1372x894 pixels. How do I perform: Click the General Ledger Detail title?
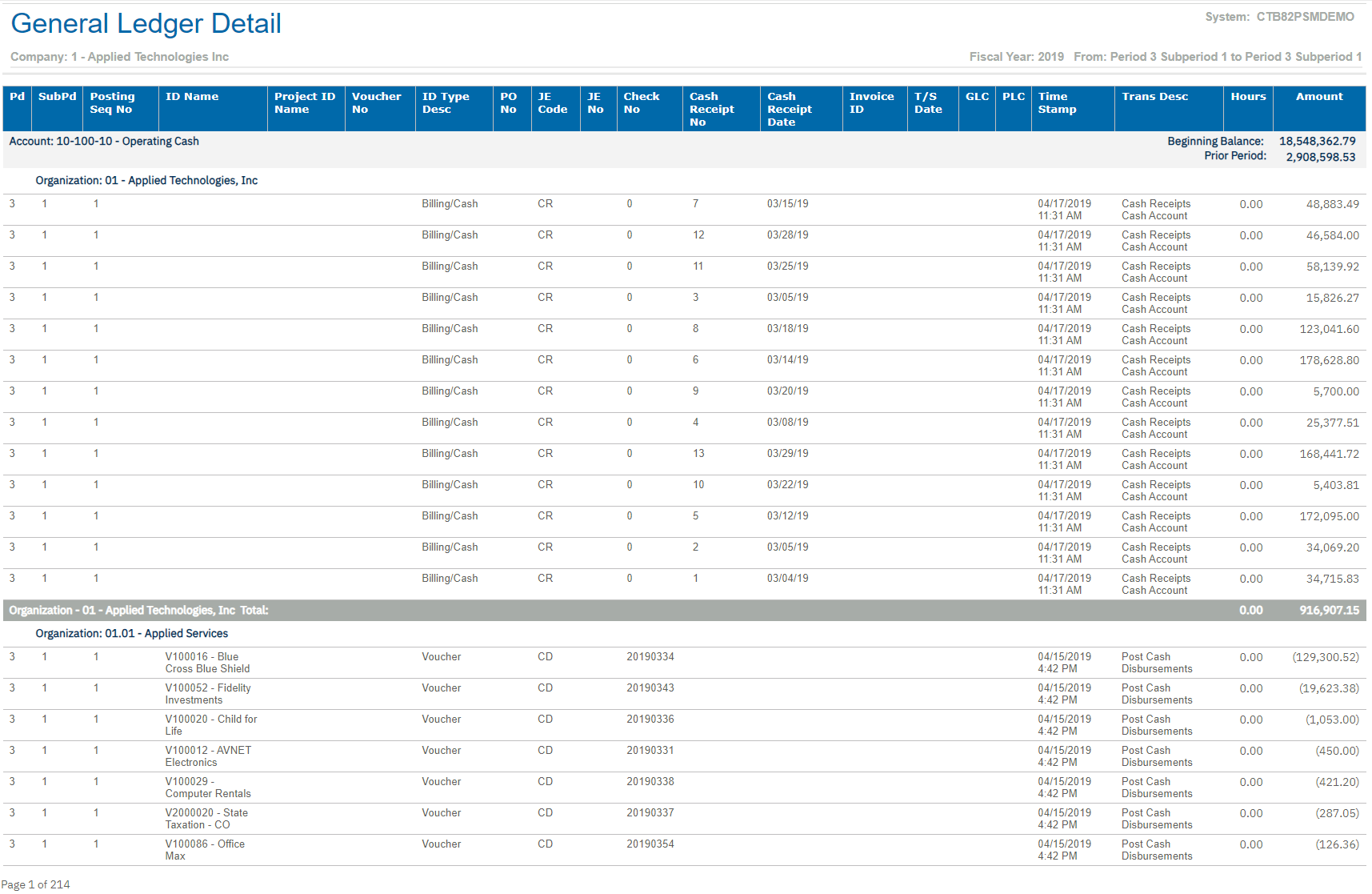pyautogui.click(x=146, y=24)
